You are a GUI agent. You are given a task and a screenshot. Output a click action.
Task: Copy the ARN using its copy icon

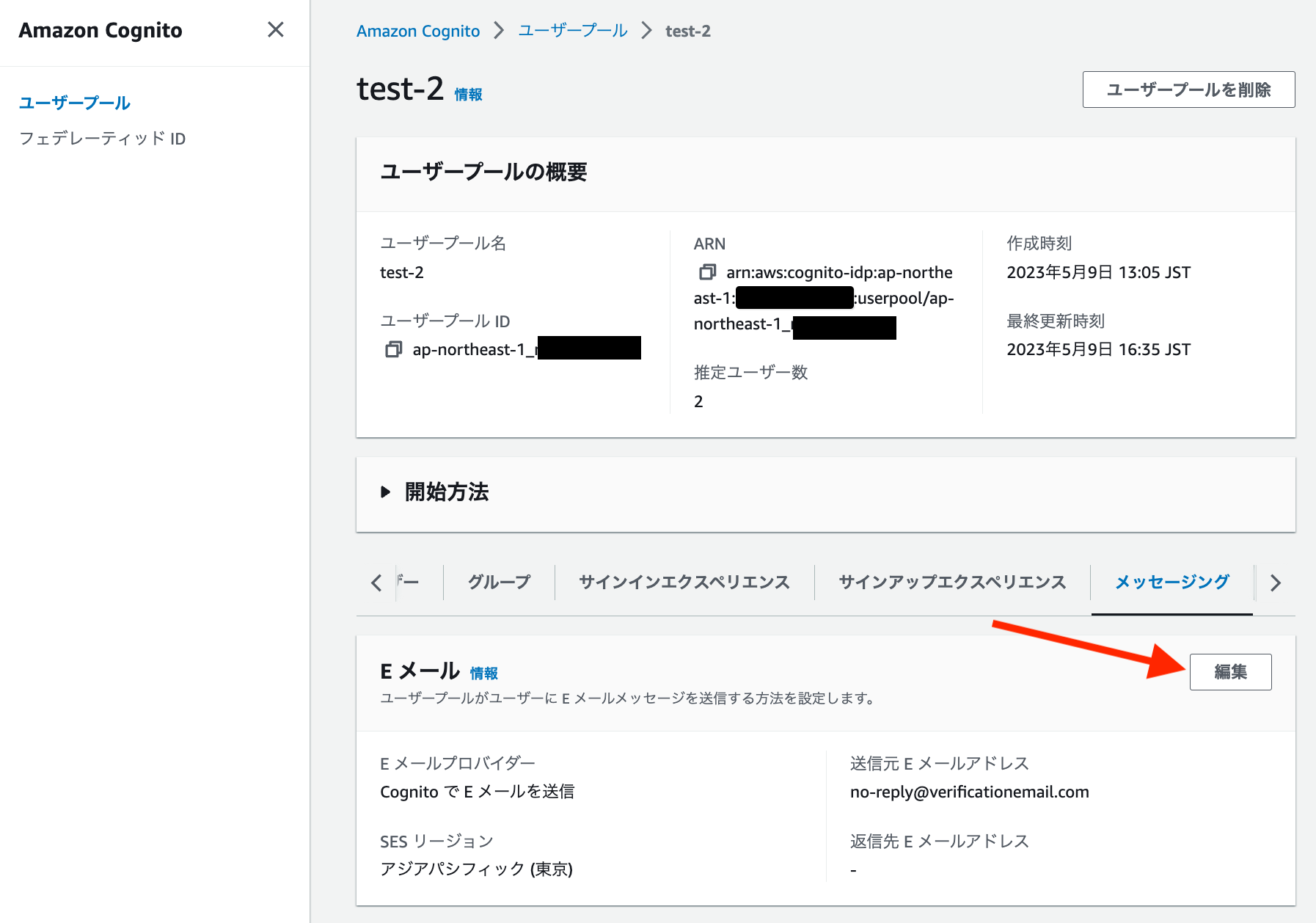point(707,271)
